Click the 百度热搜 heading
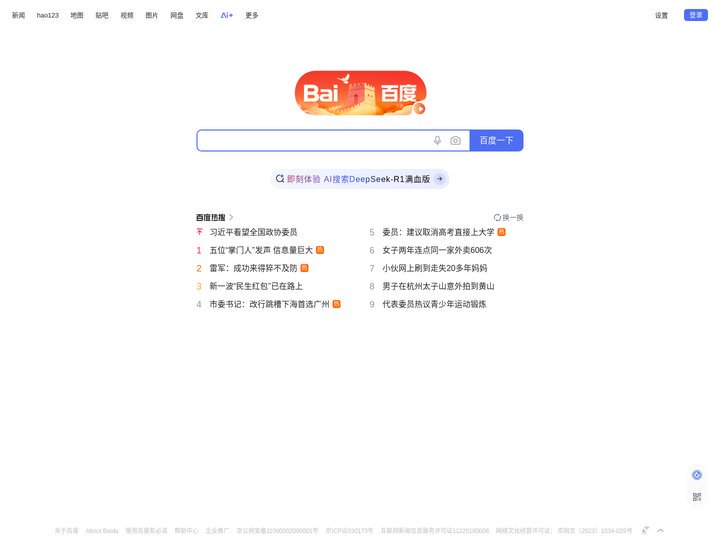Viewport: 720px width, 540px height. [211, 217]
